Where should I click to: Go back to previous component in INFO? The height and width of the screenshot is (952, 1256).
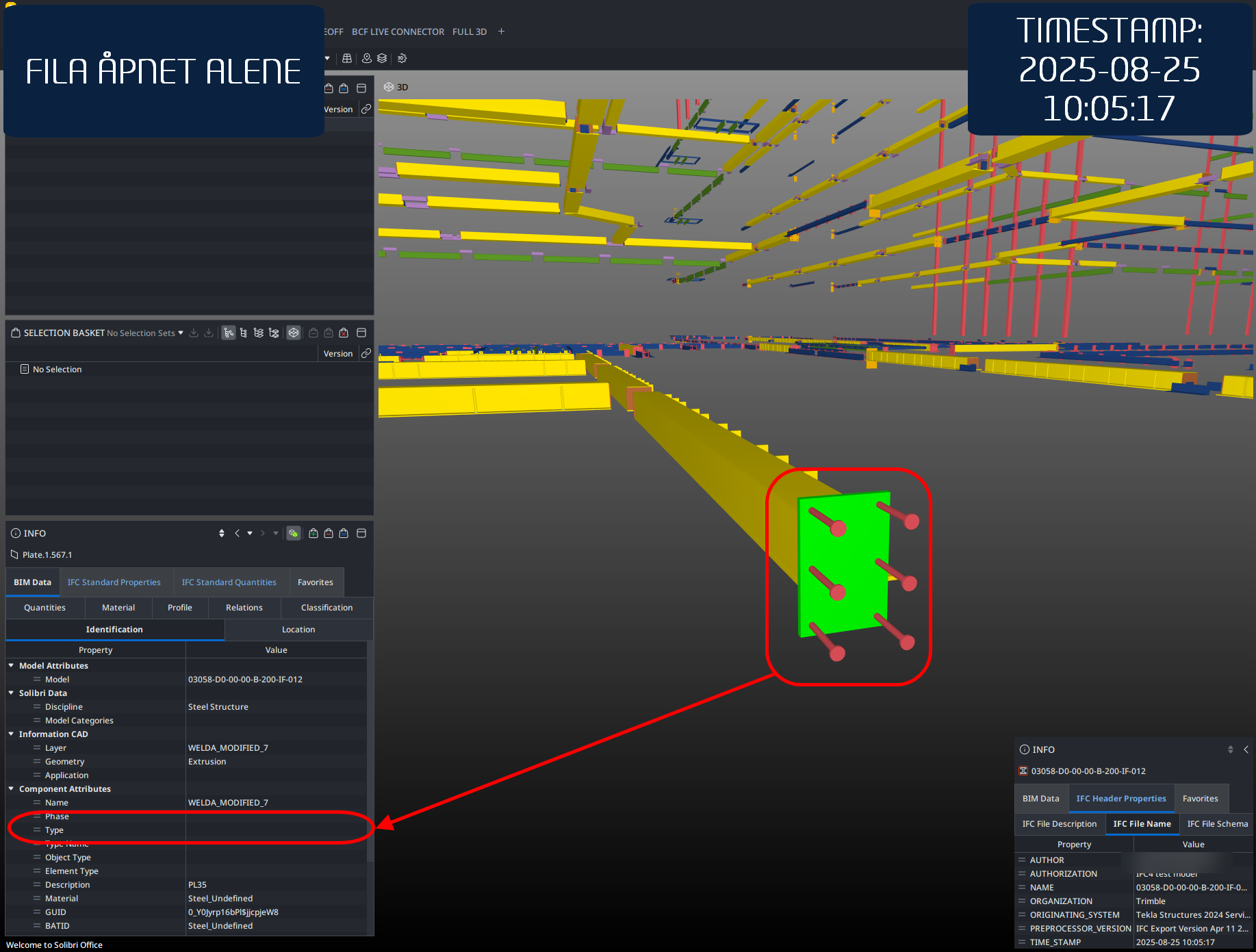pyautogui.click(x=237, y=533)
